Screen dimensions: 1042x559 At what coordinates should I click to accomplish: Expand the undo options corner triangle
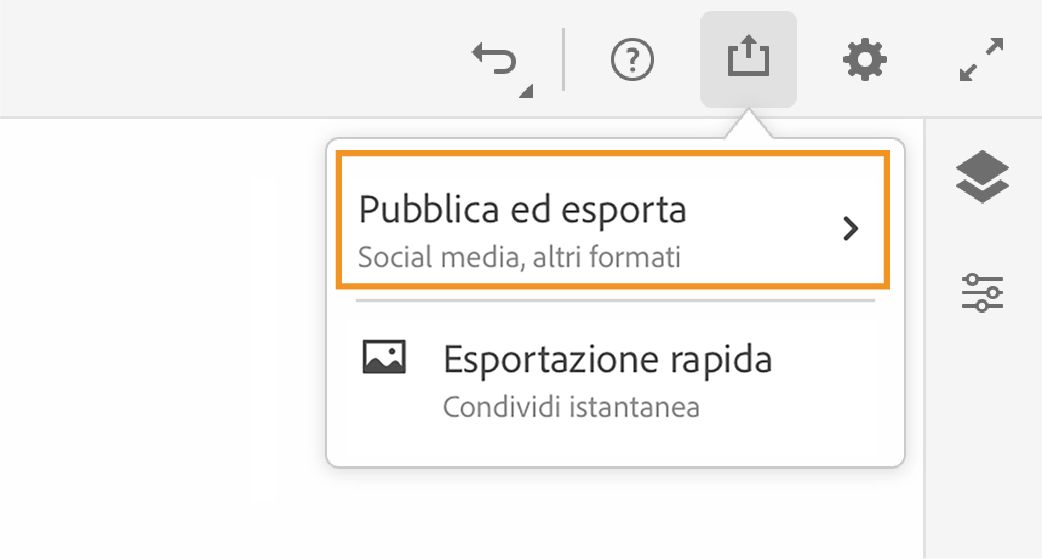(526, 91)
